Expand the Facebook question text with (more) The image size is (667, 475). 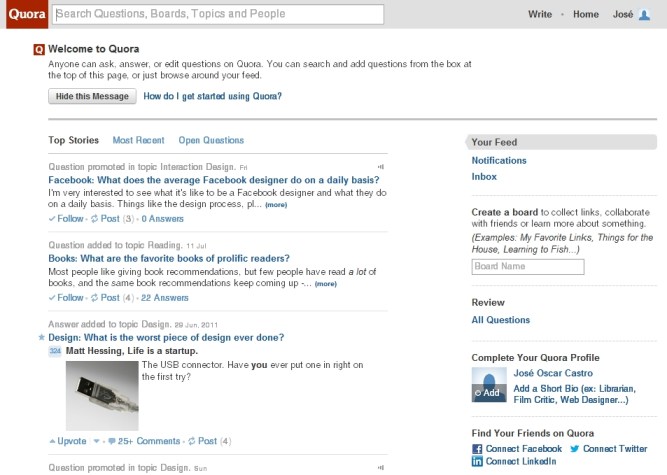276,205
